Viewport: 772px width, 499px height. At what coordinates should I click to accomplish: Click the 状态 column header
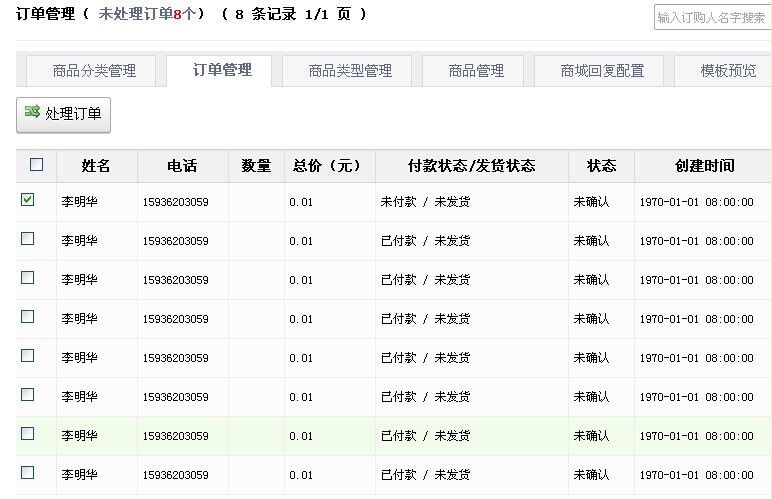click(x=601, y=166)
